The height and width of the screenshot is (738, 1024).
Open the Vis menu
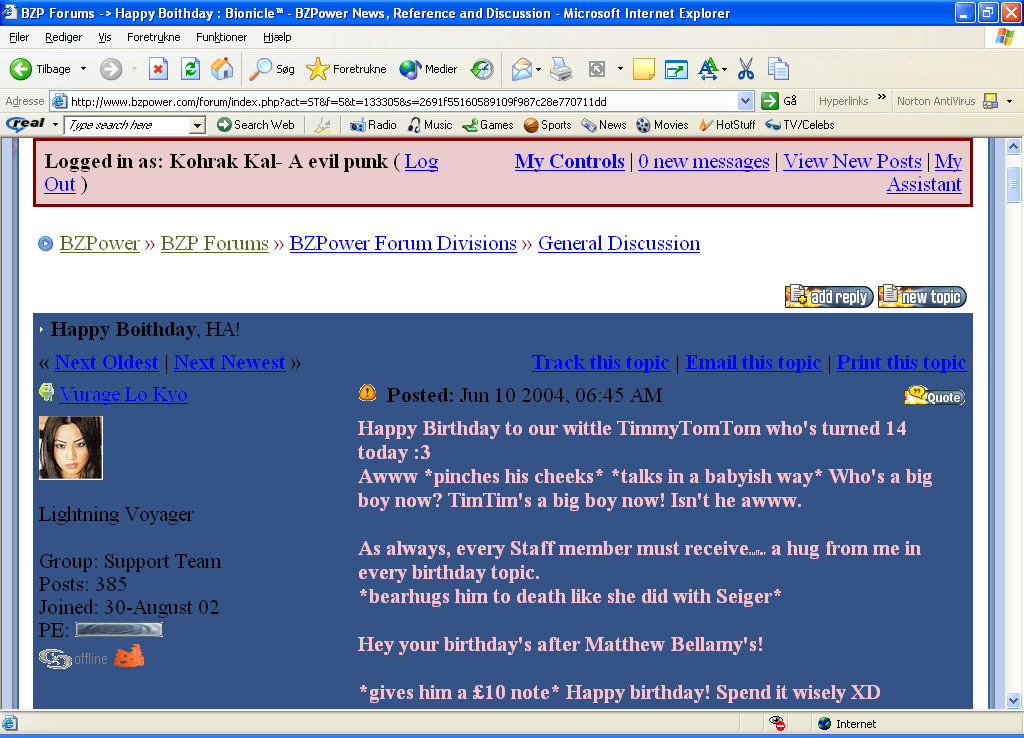tap(104, 37)
